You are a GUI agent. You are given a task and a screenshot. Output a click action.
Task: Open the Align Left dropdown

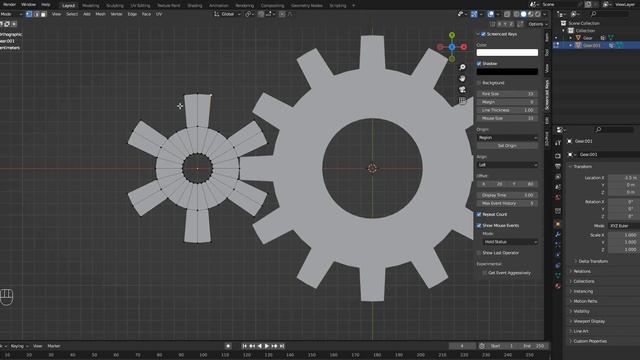(x=507, y=165)
